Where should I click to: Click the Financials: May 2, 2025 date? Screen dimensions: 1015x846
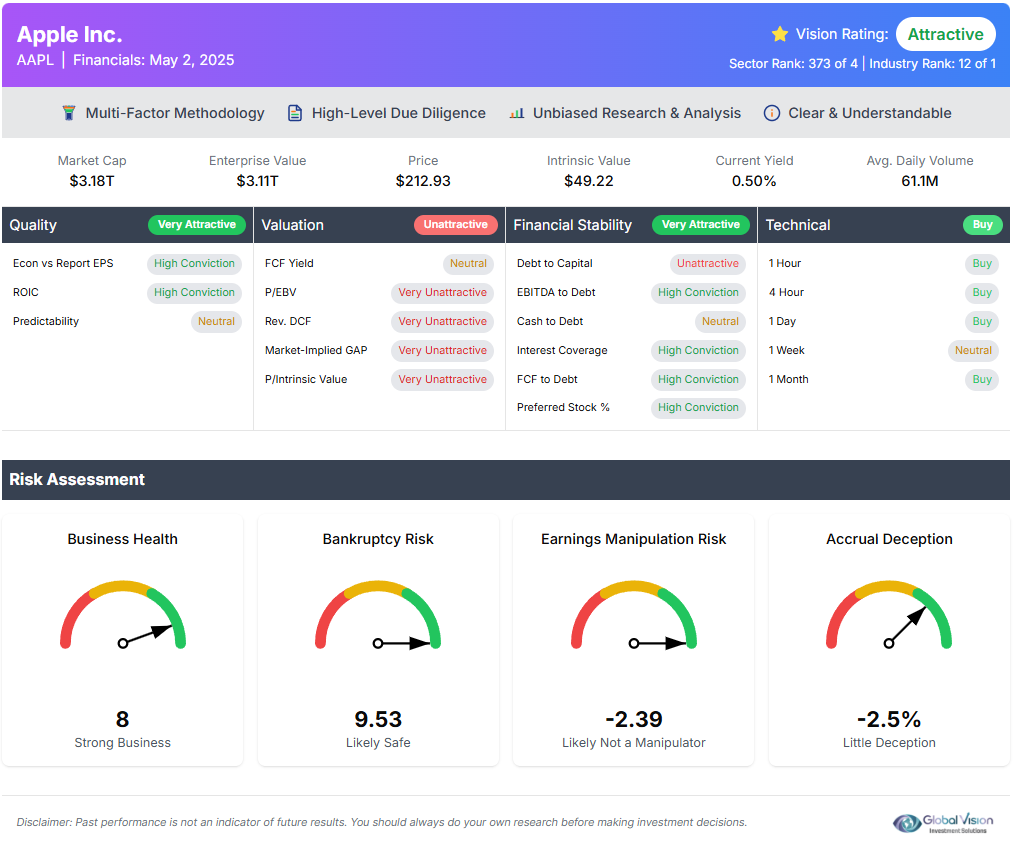pos(153,60)
